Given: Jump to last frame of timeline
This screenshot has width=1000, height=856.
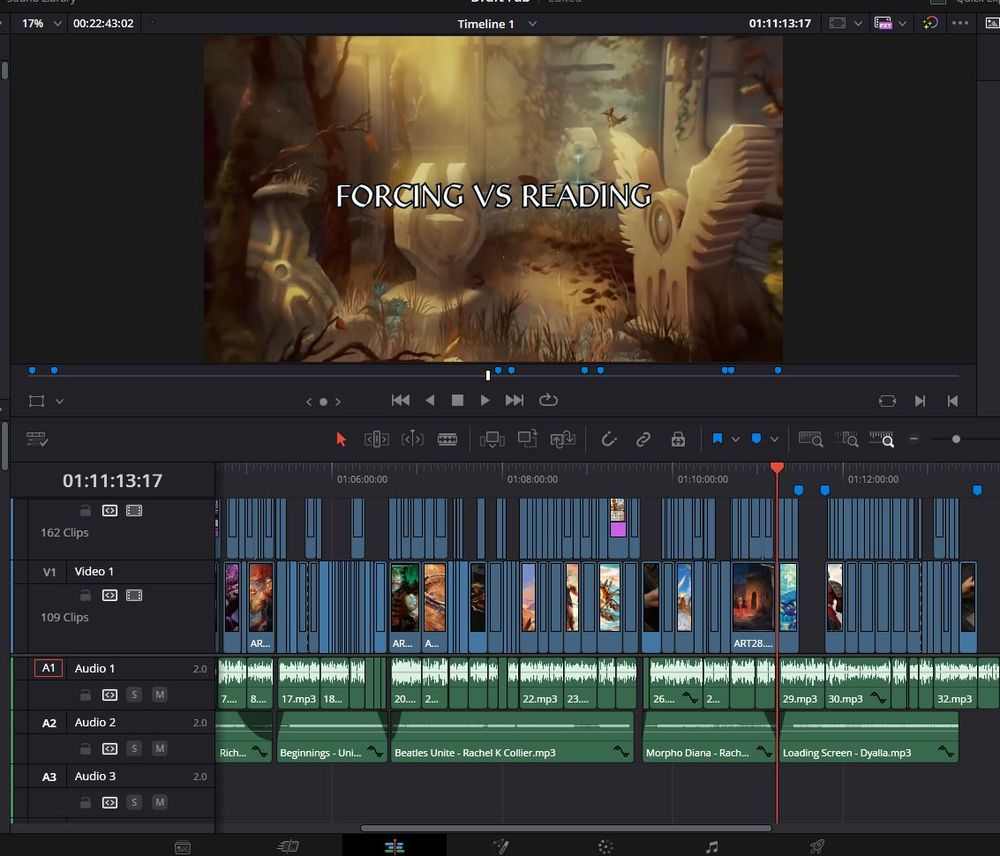Looking at the screenshot, I should coord(514,400).
